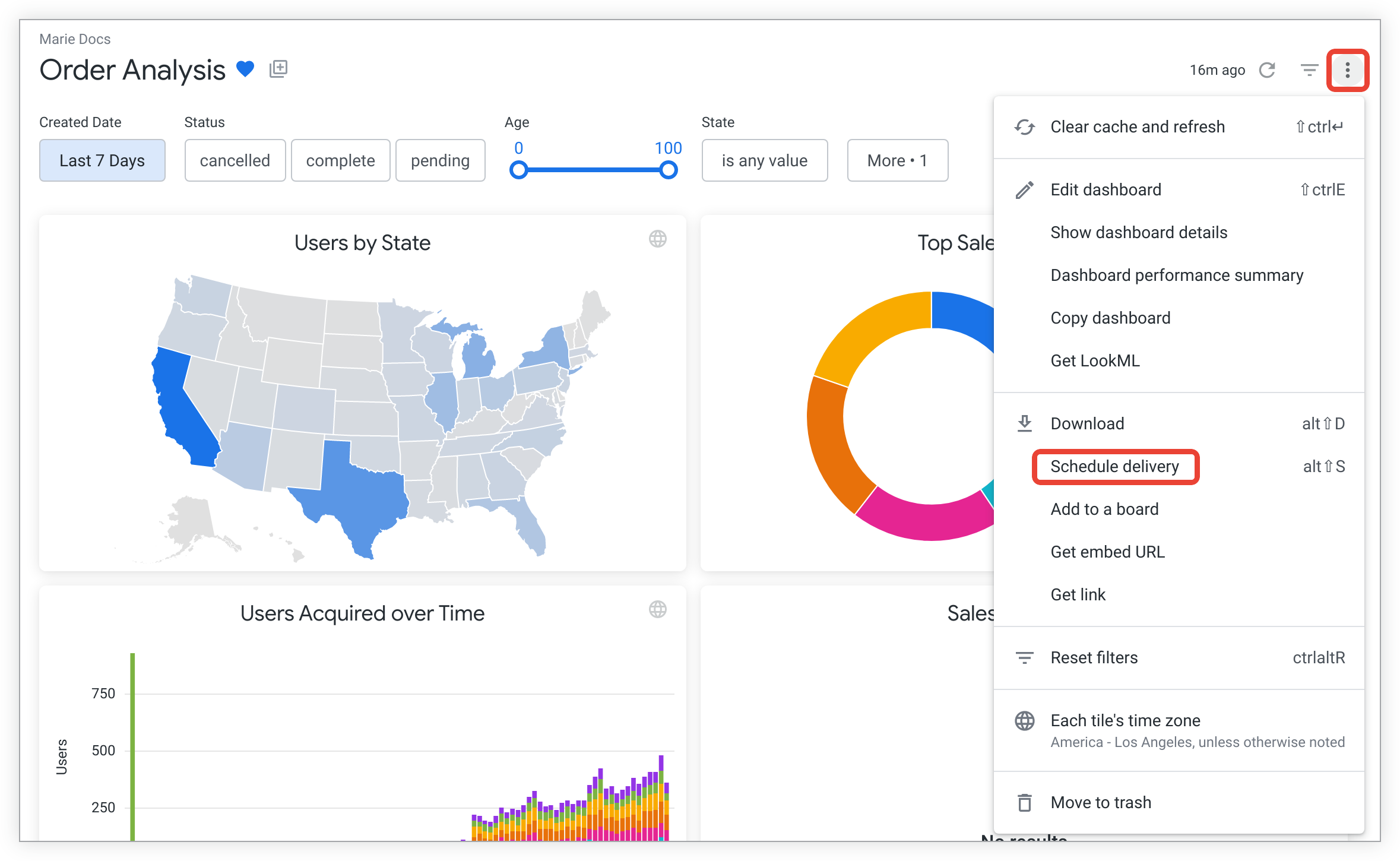Image resolution: width=1400 pixels, height=861 pixels.
Task: Click globe icon on Users Acquired over Time tile
Action: pyautogui.click(x=657, y=609)
